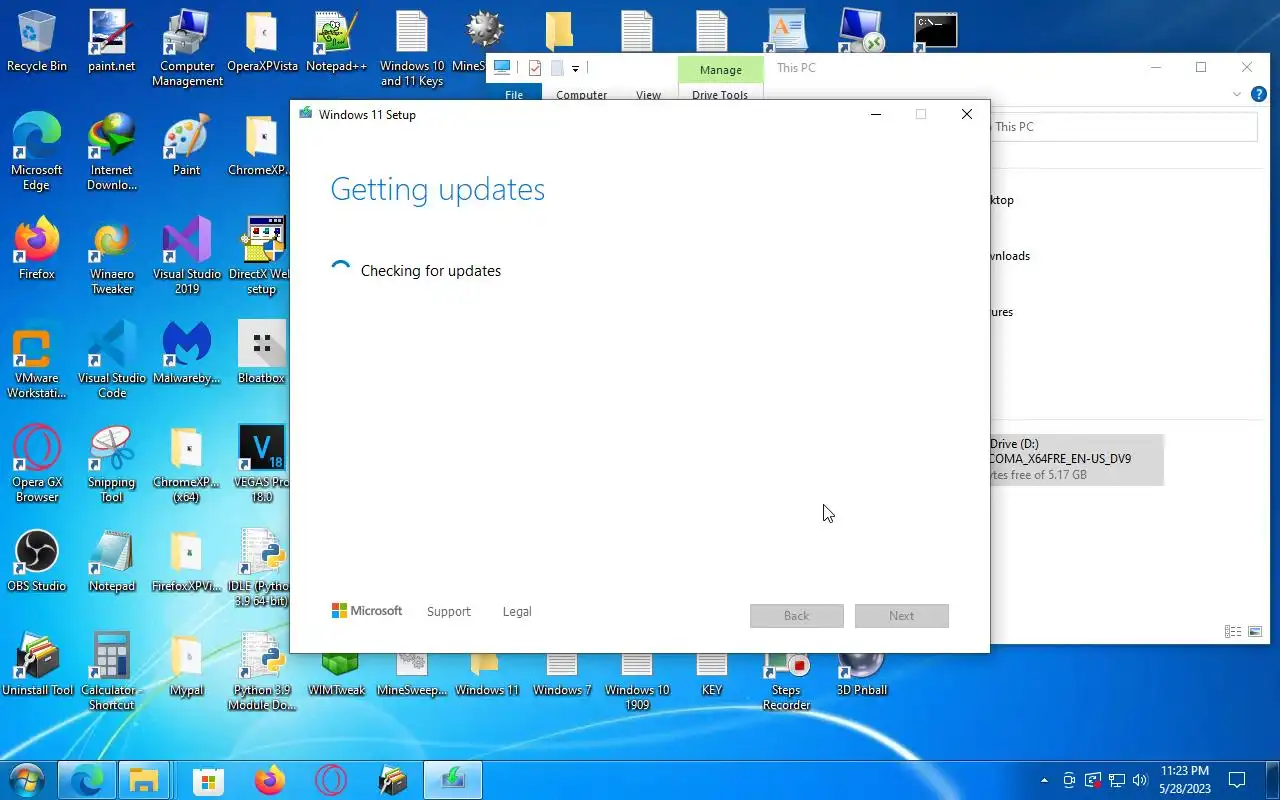Image resolution: width=1280 pixels, height=800 pixels.
Task: Open Internet Download Manager desktop icon
Action: click(x=112, y=152)
